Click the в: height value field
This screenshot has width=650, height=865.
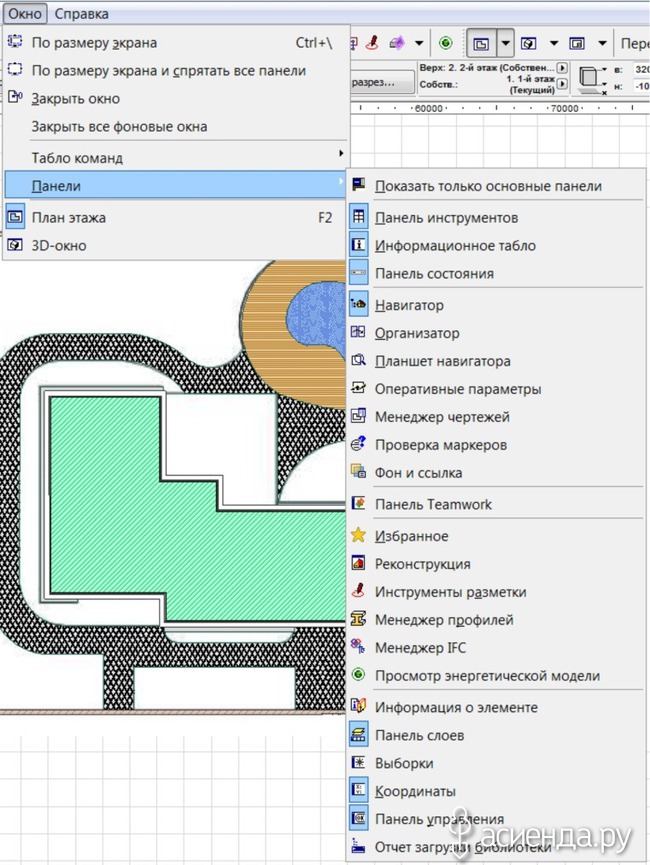tap(641, 70)
